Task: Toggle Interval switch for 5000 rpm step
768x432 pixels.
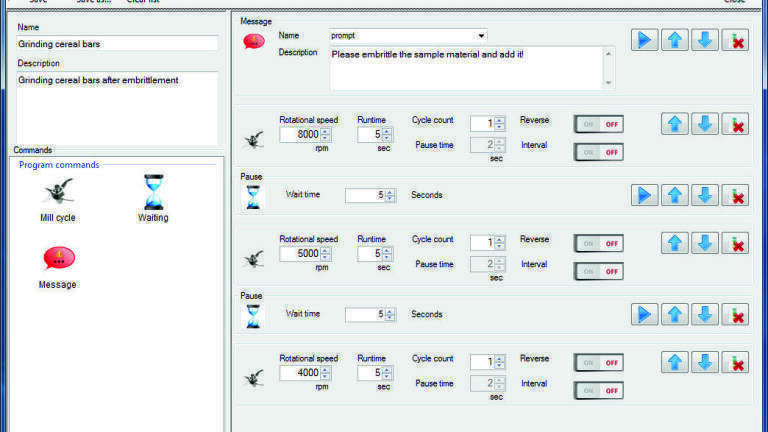Action: coord(599,271)
